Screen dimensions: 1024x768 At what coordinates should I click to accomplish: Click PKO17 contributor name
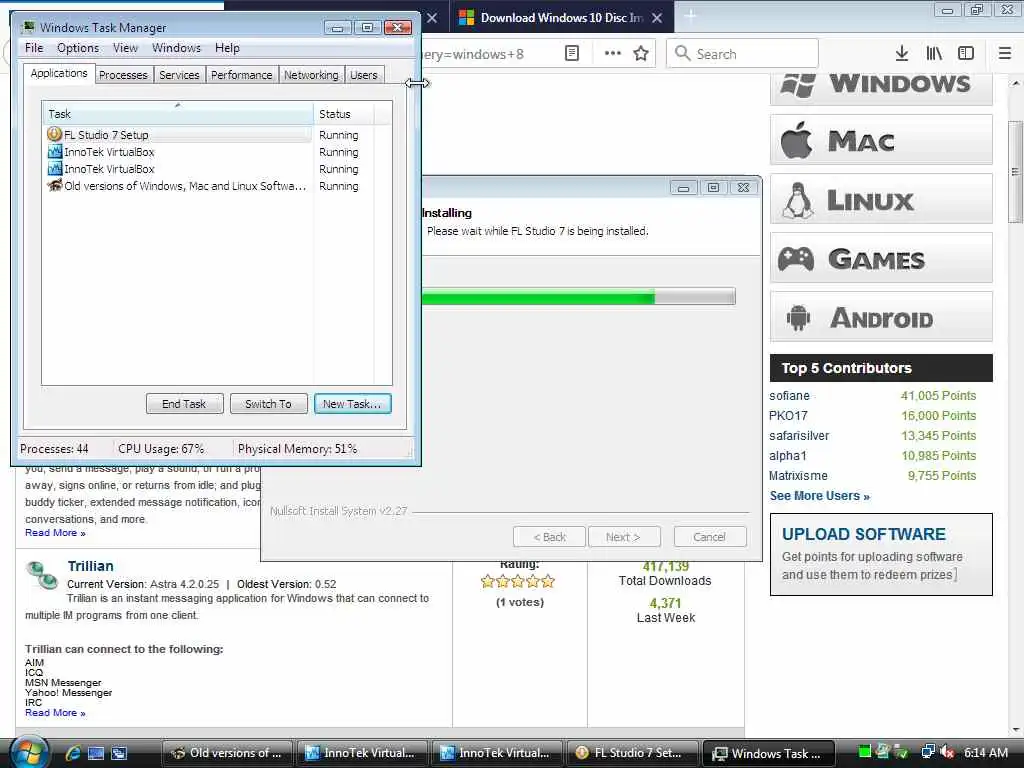788,415
